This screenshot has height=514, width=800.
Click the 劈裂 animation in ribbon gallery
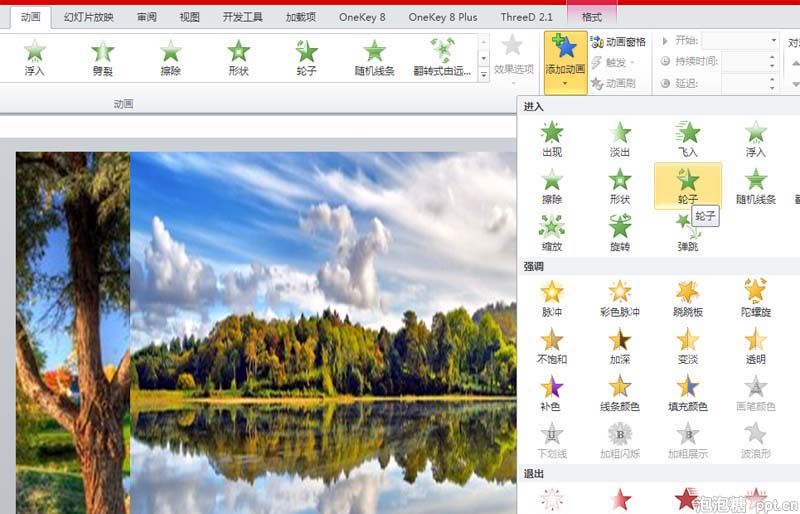coord(103,58)
